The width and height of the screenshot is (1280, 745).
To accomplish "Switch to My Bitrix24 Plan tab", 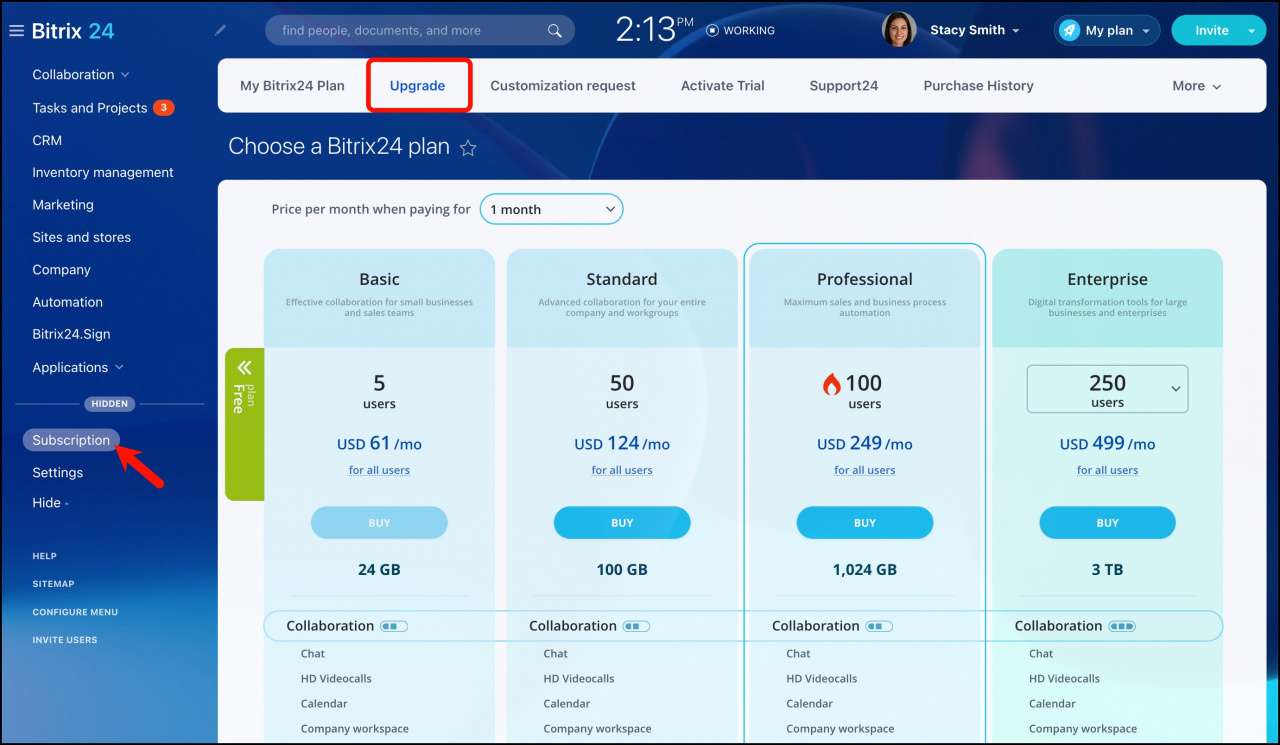I will click(x=292, y=86).
